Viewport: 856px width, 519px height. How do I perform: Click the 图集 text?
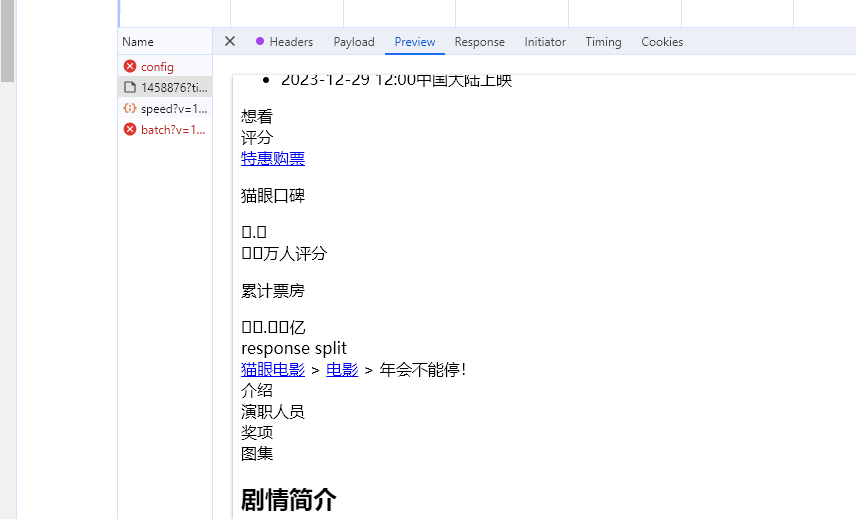pyautogui.click(x=257, y=454)
